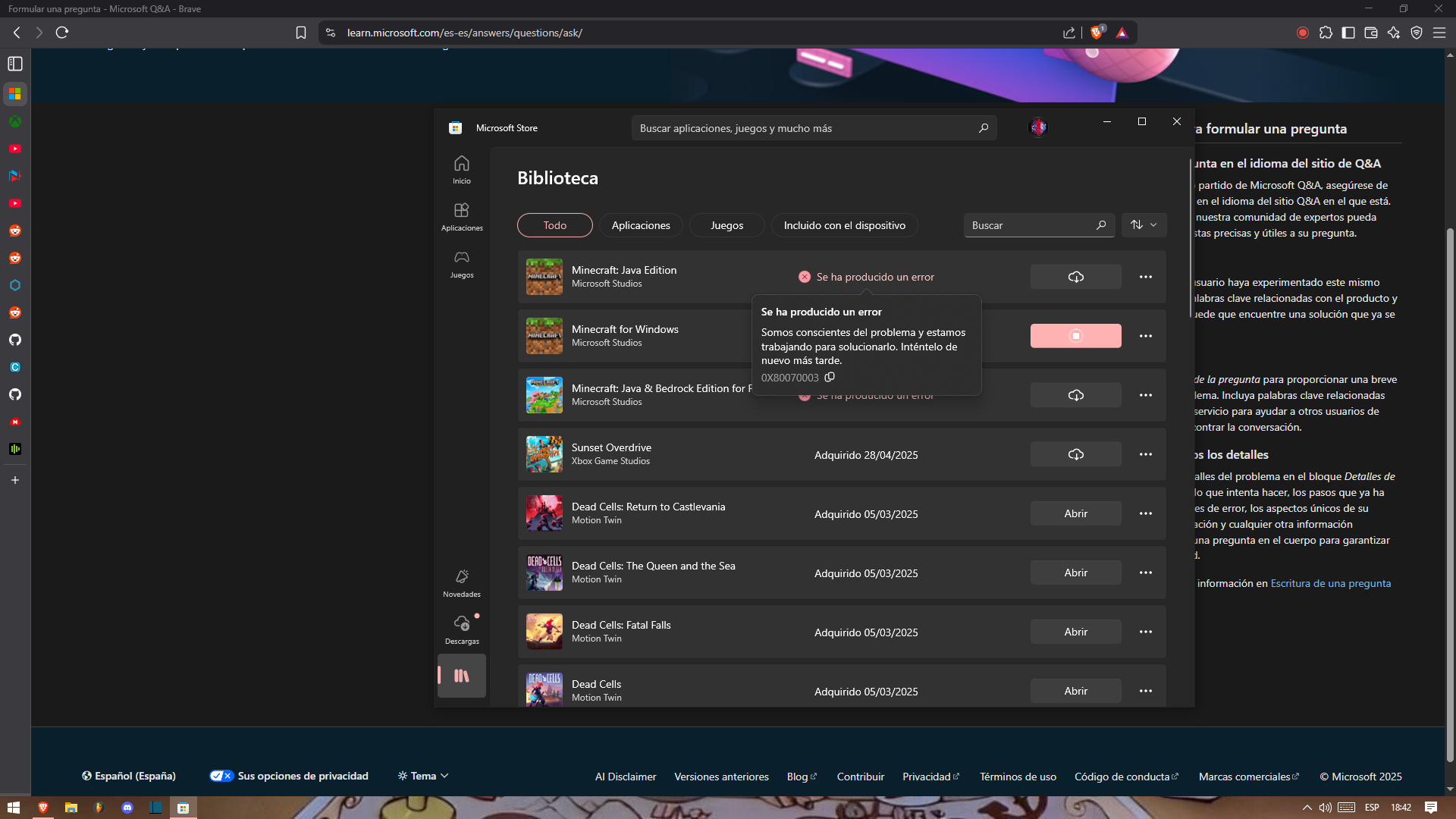1456x819 pixels.
Task: Open more options for Dead Cells: The Queen and the Sea
Action: 1145,573
